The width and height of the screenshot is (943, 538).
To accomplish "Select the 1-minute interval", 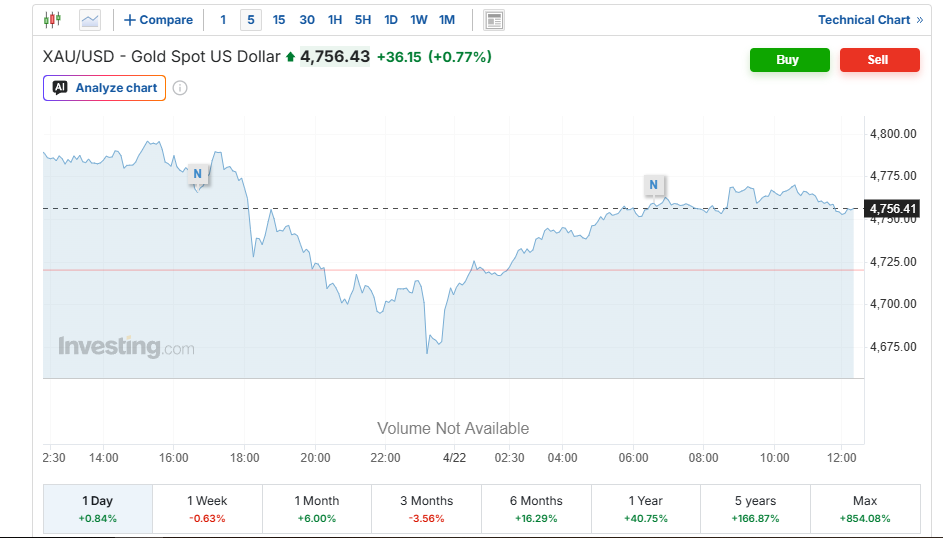I will pos(223,20).
